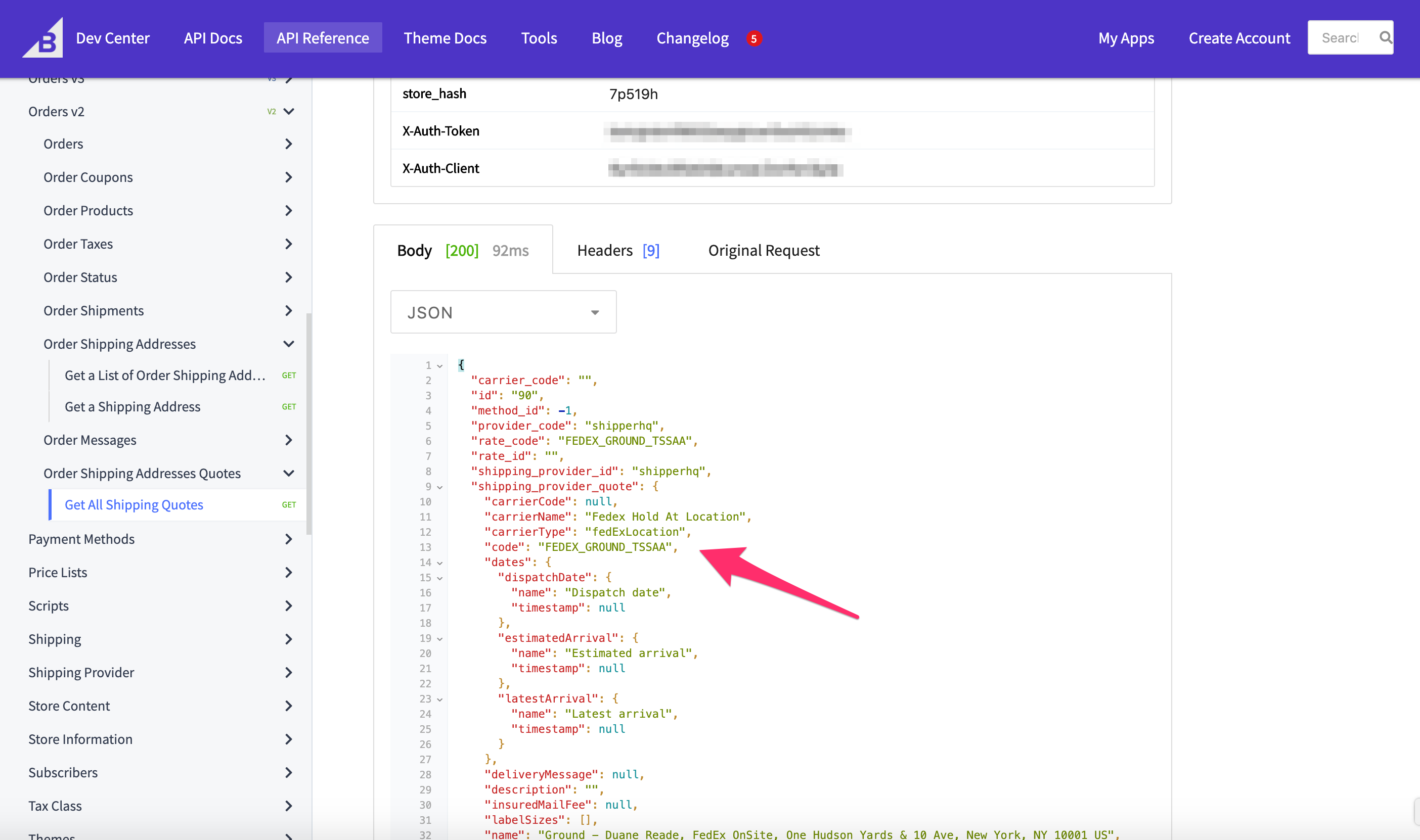
Task: Open Get a Shipping Address endpoint
Action: click(x=132, y=406)
